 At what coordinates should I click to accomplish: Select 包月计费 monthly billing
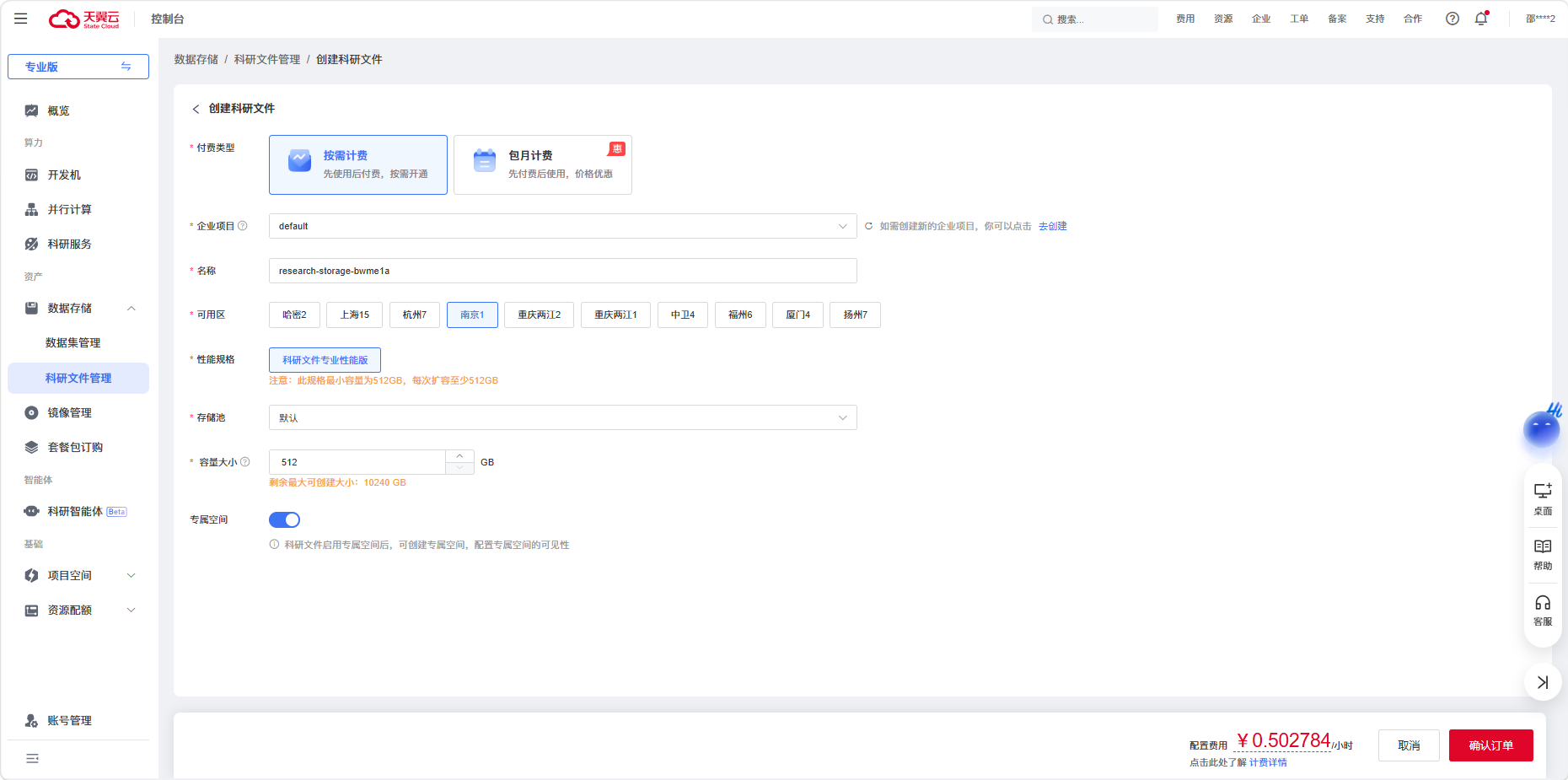point(543,164)
